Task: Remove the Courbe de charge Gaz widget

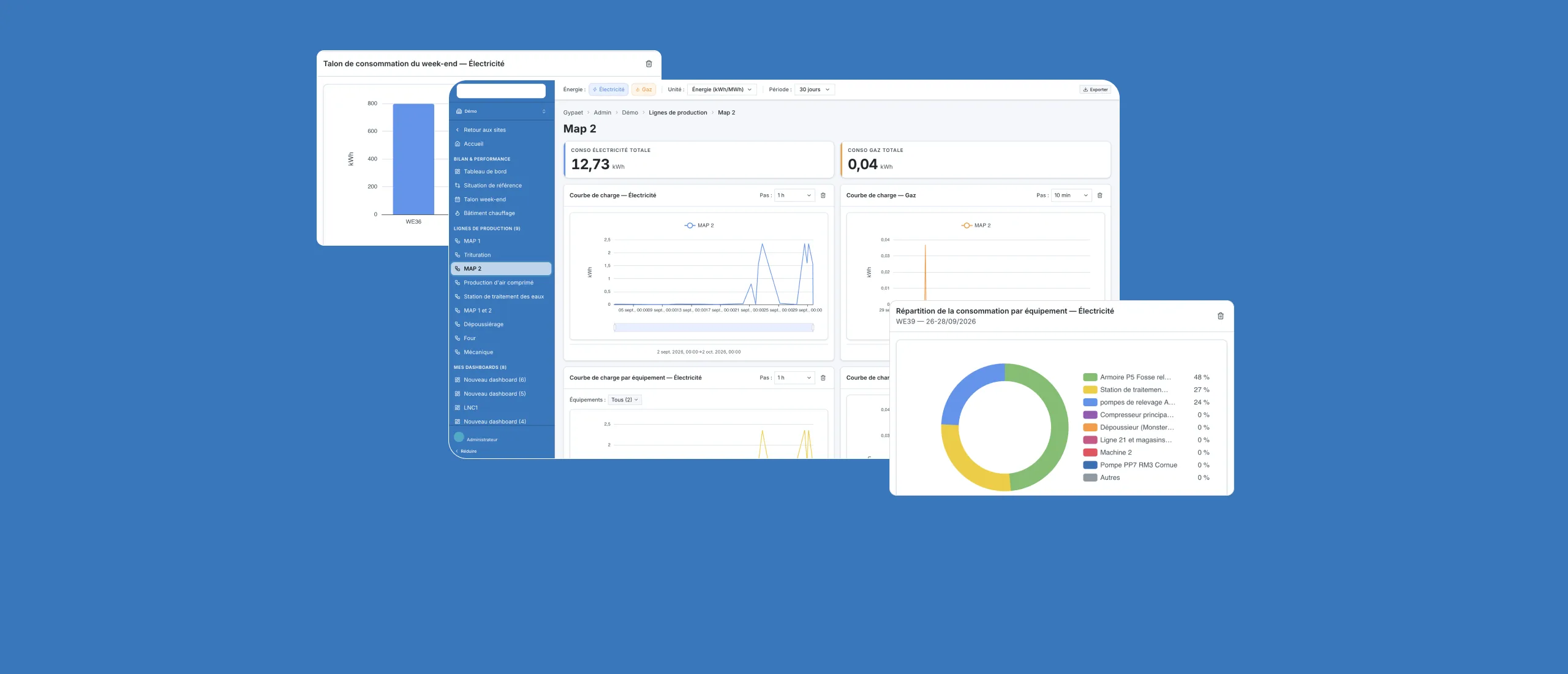Action: point(1100,195)
